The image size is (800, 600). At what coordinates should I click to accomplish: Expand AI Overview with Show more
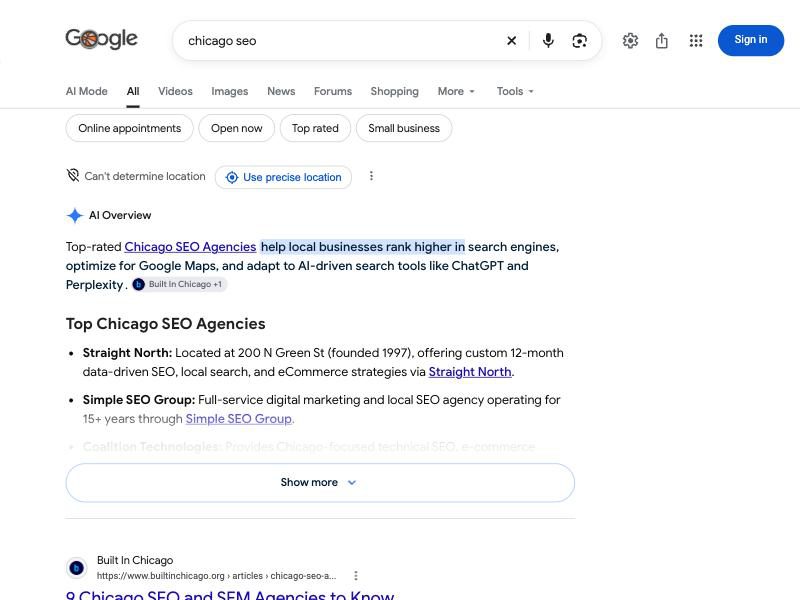point(320,483)
